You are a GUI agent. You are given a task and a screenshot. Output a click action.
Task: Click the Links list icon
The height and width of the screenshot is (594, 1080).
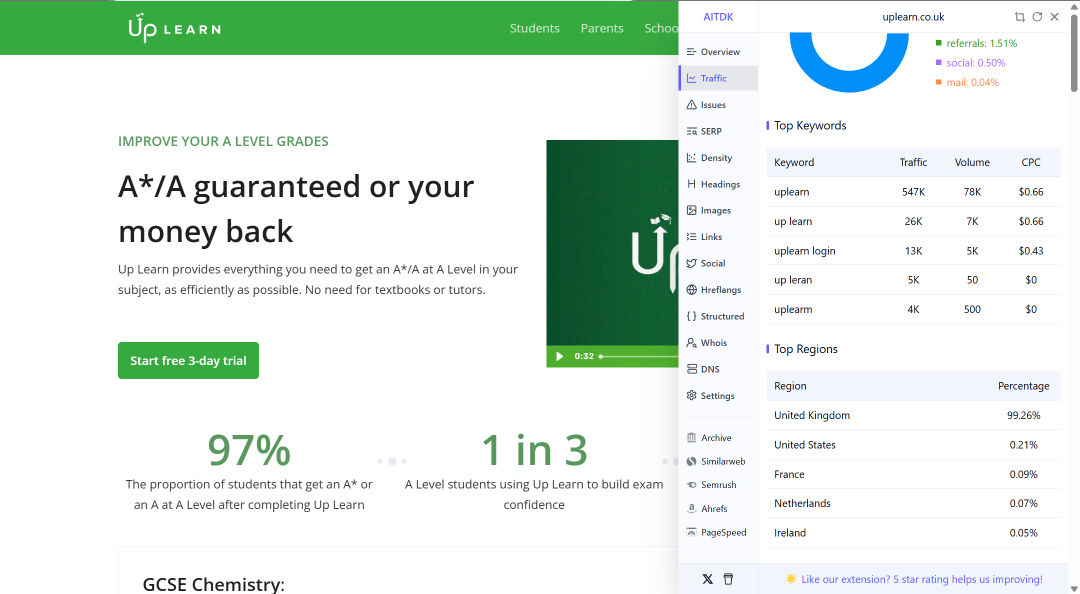pos(692,236)
